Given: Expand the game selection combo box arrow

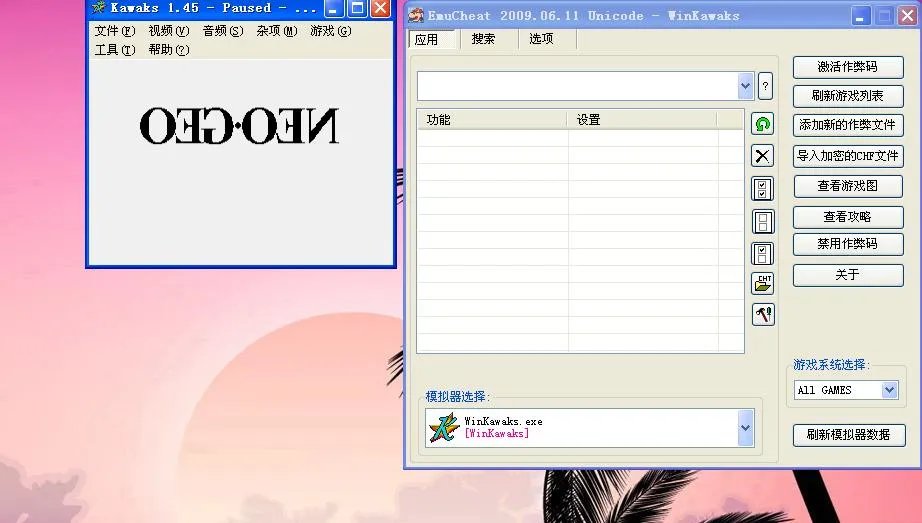Looking at the screenshot, I should point(746,86).
